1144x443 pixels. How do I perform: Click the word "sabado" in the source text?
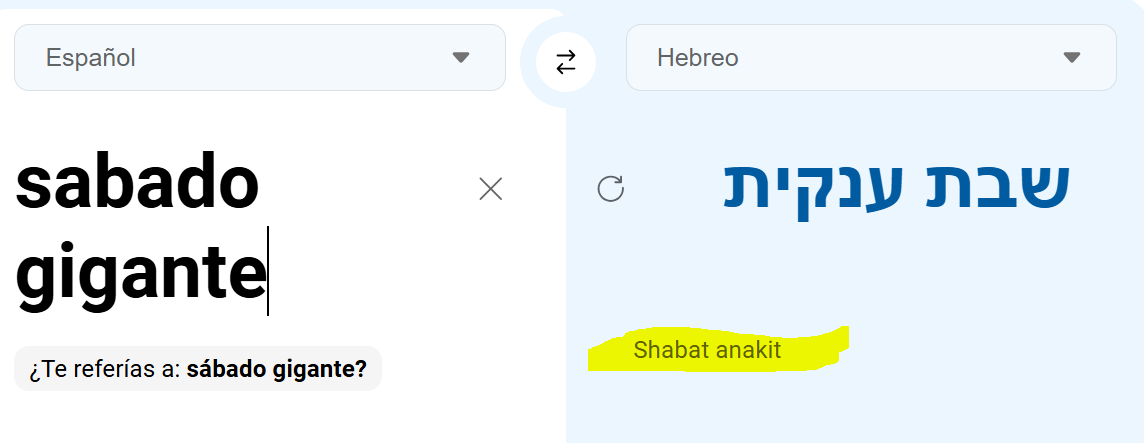(137, 187)
